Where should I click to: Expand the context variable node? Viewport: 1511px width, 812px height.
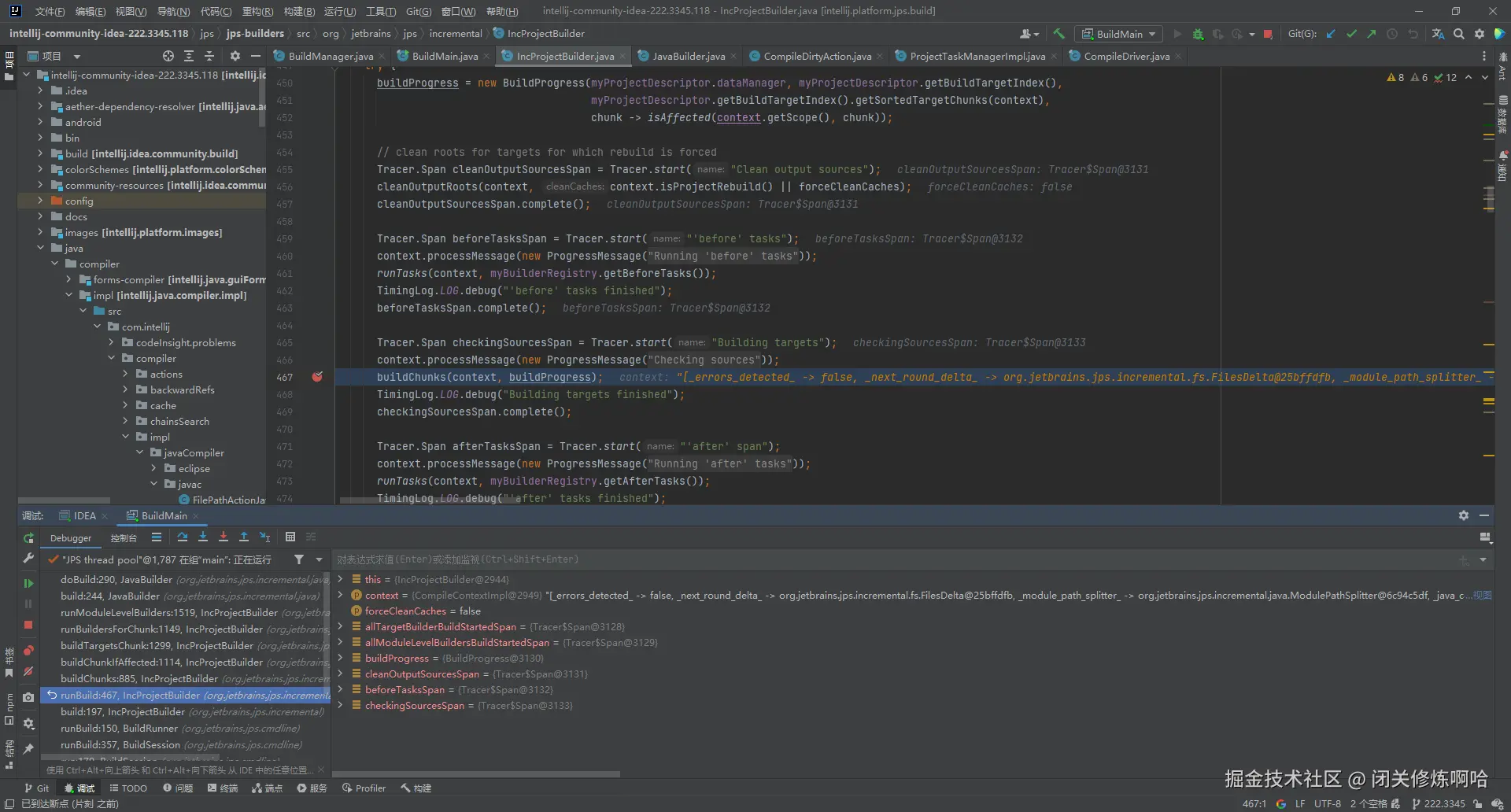340,595
